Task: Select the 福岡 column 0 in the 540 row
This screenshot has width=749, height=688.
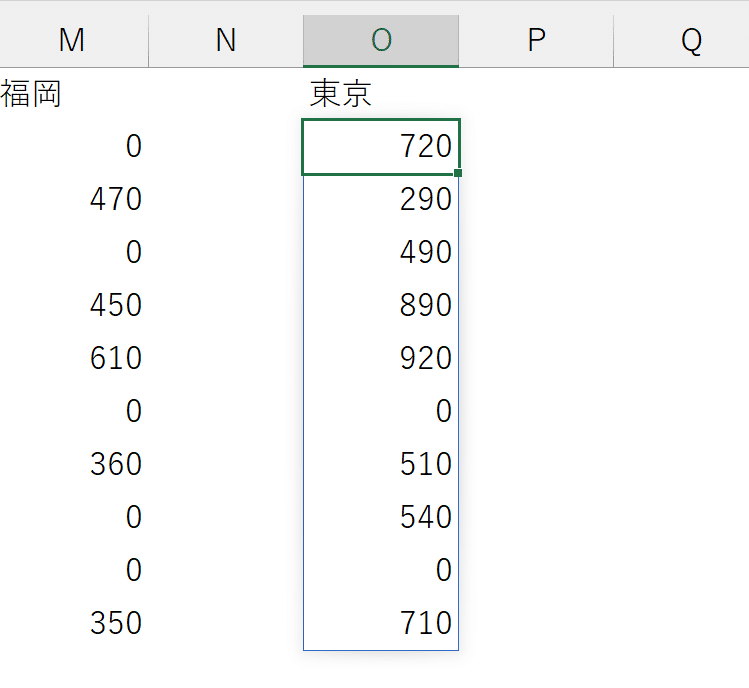Action: tap(74, 517)
